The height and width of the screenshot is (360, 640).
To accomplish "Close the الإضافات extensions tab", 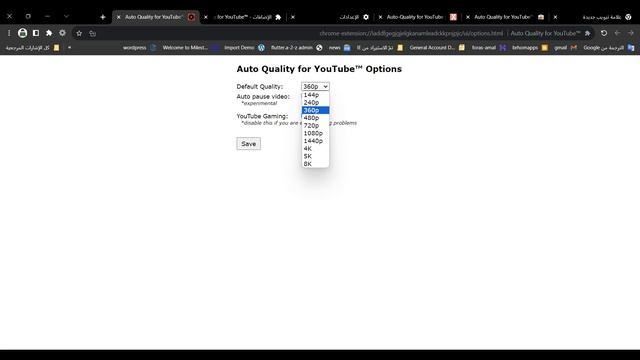I will pos(206,17).
